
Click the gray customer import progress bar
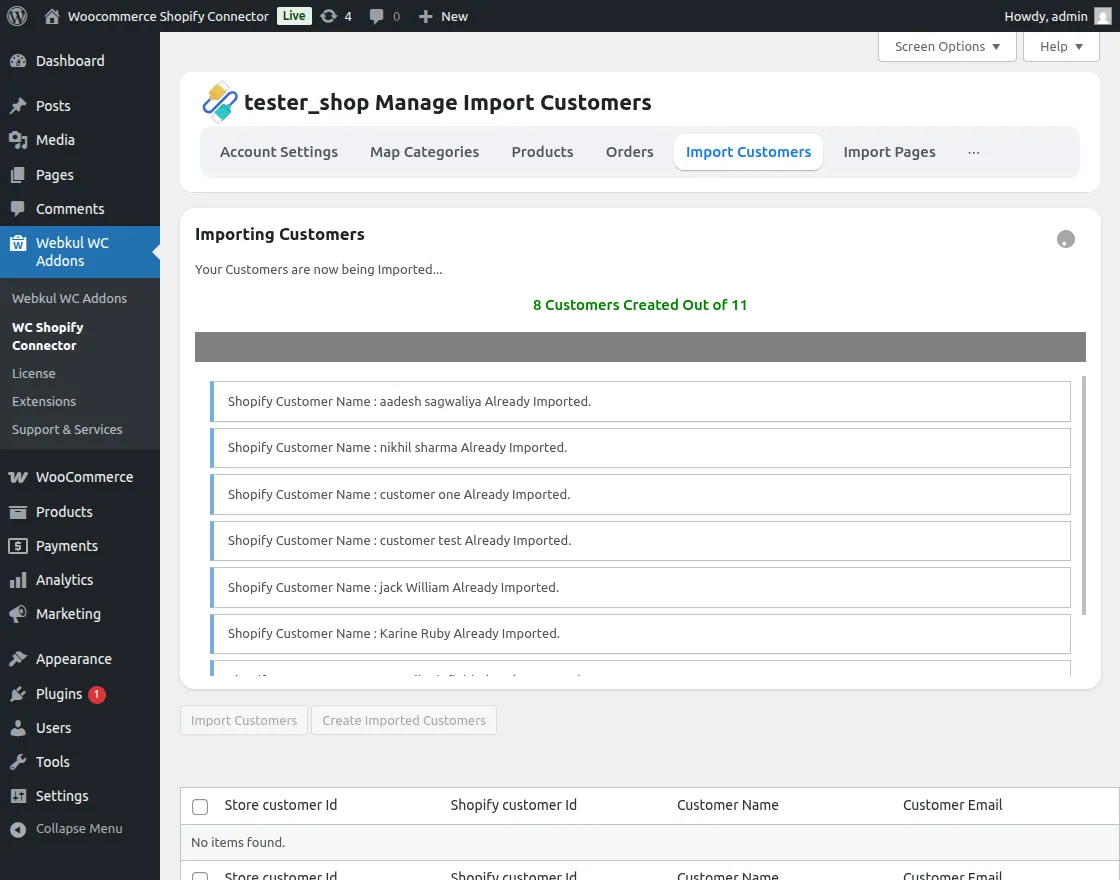coord(640,346)
